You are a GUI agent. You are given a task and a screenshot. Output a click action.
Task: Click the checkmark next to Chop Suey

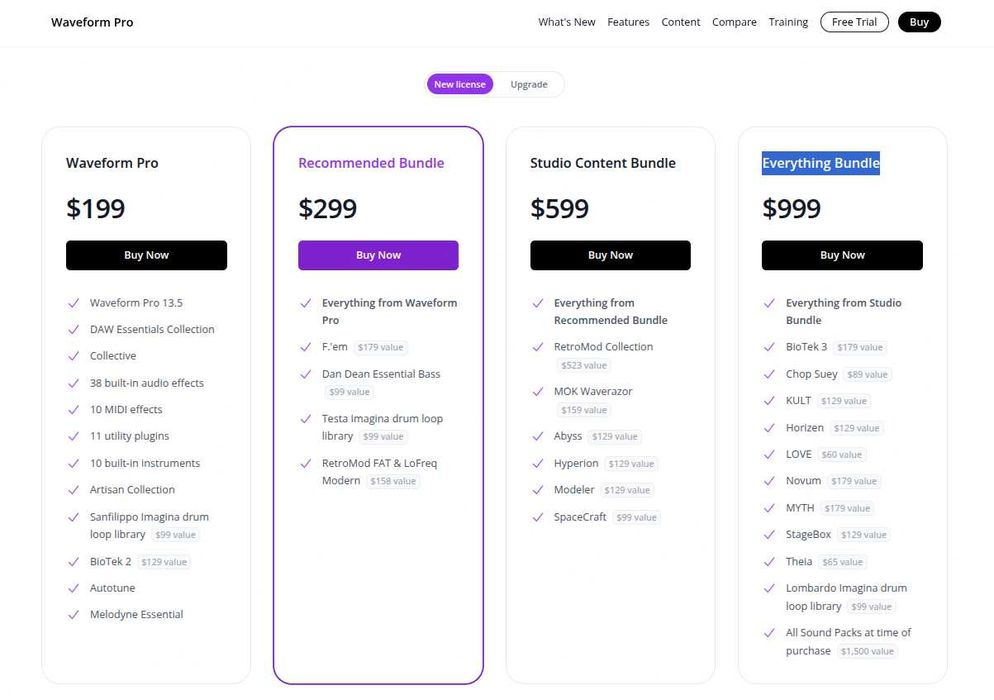pyautogui.click(x=769, y=374)
